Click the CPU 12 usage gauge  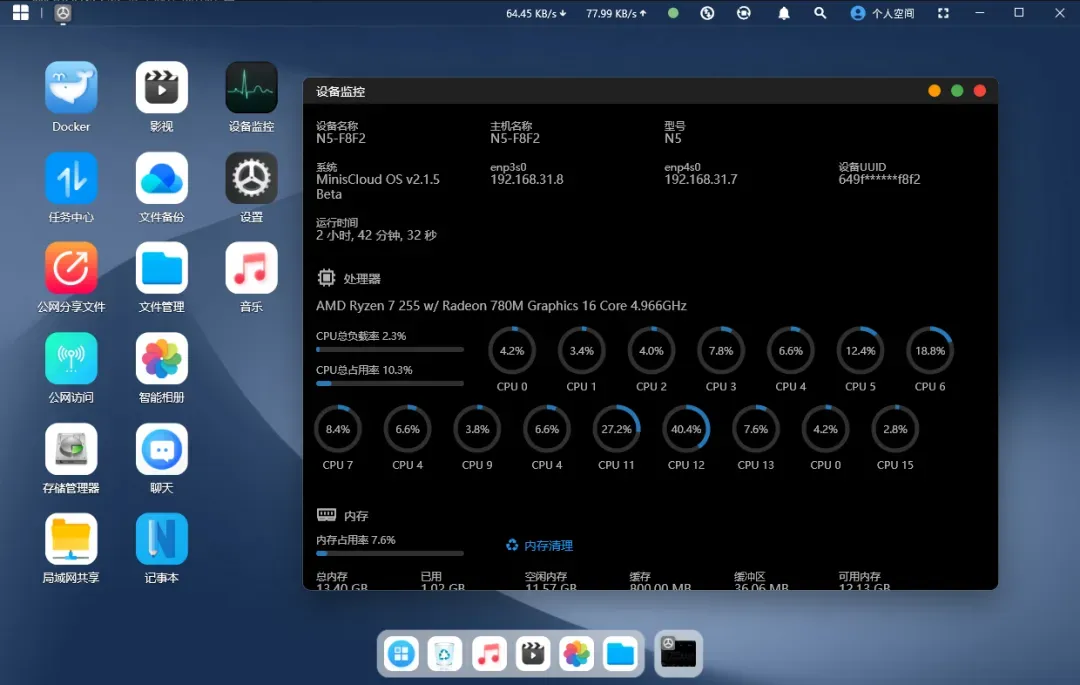click(x=686, y=429)
